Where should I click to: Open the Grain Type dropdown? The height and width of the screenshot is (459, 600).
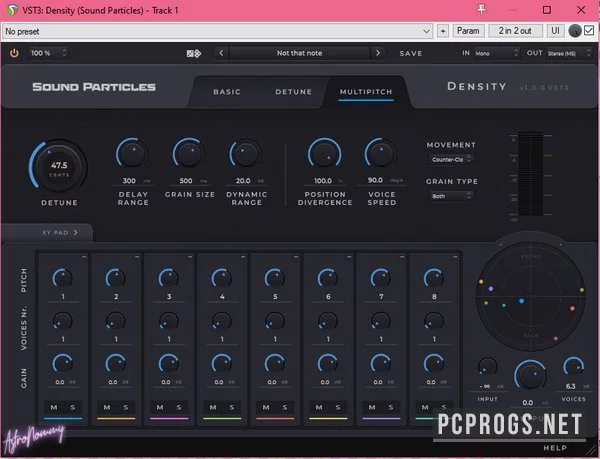(x=451, y=196)
